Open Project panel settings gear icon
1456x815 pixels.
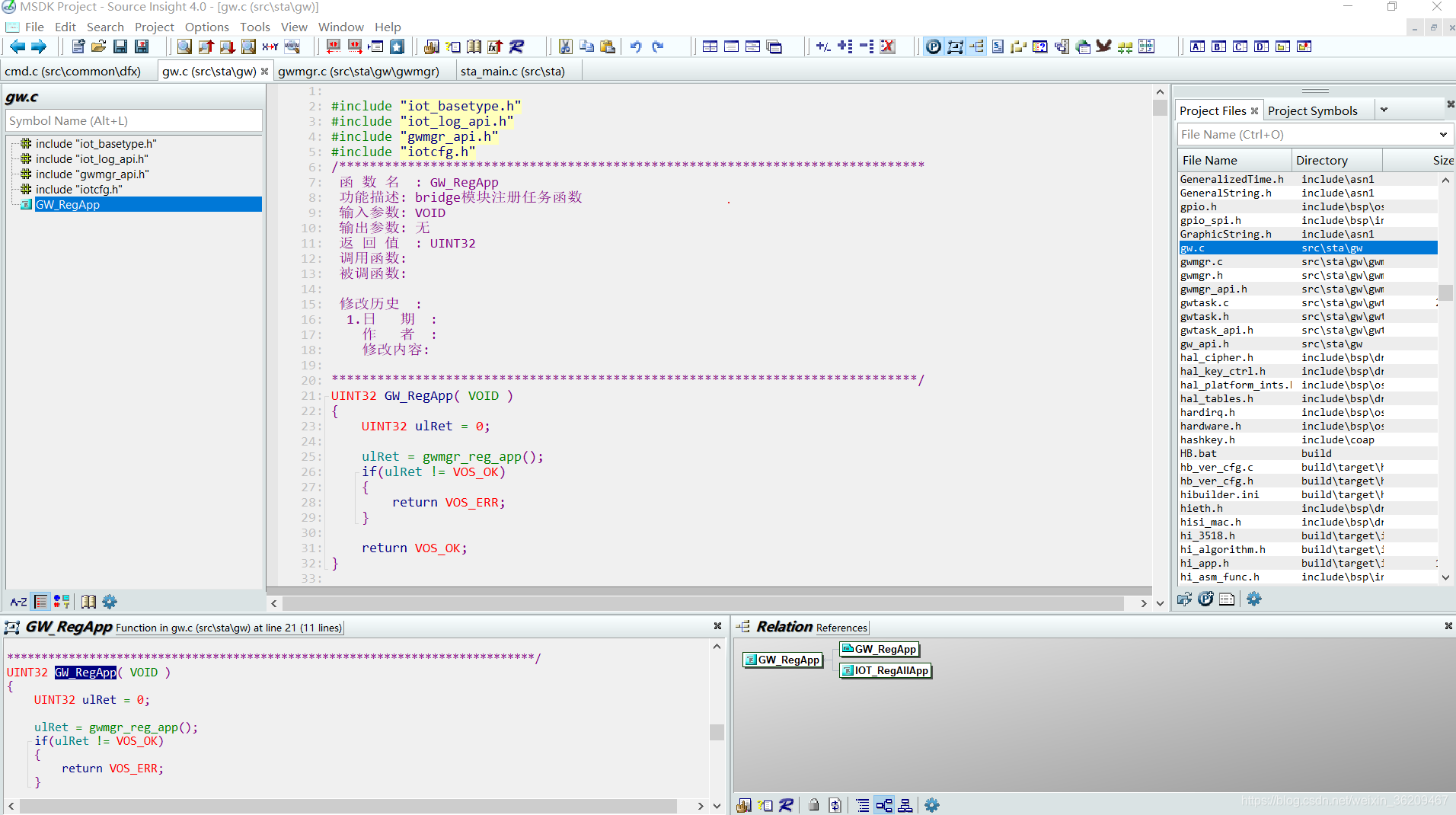[1254, 599]
